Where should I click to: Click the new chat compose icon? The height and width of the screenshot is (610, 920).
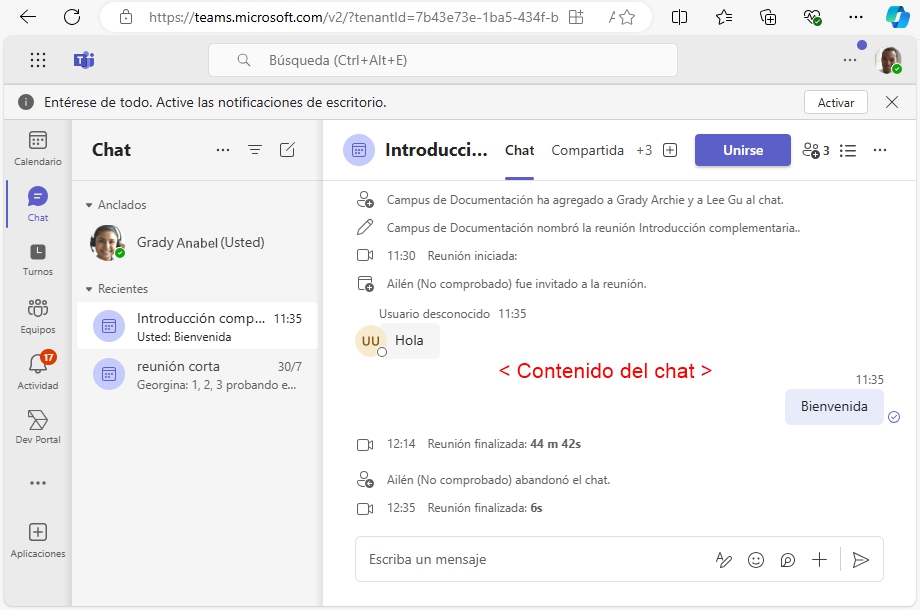[x=287, y=150]
